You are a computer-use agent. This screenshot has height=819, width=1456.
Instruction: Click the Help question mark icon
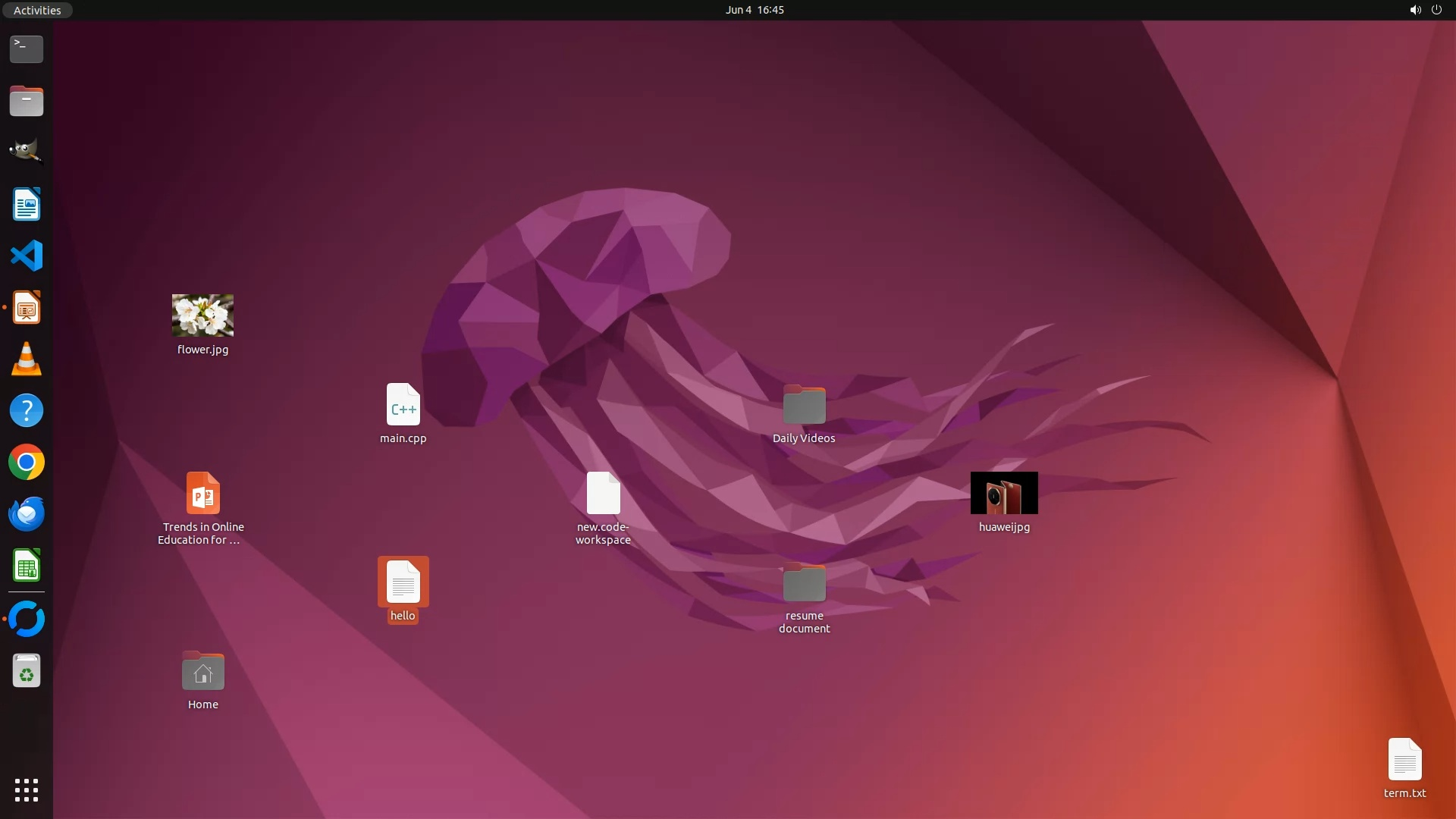tap(27, 411)
